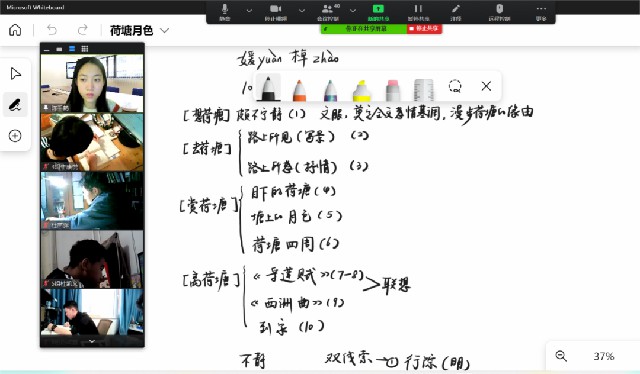Activate the lasso select tool

(455, 86)
